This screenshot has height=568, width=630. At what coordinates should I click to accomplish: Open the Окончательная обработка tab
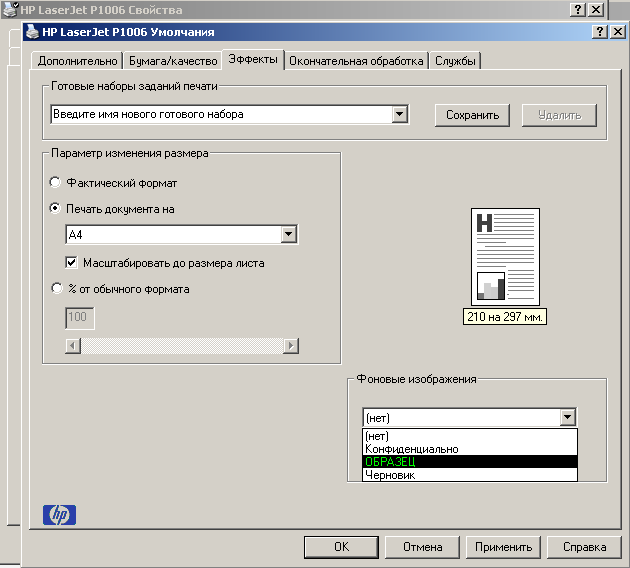[x=356, y=61]
